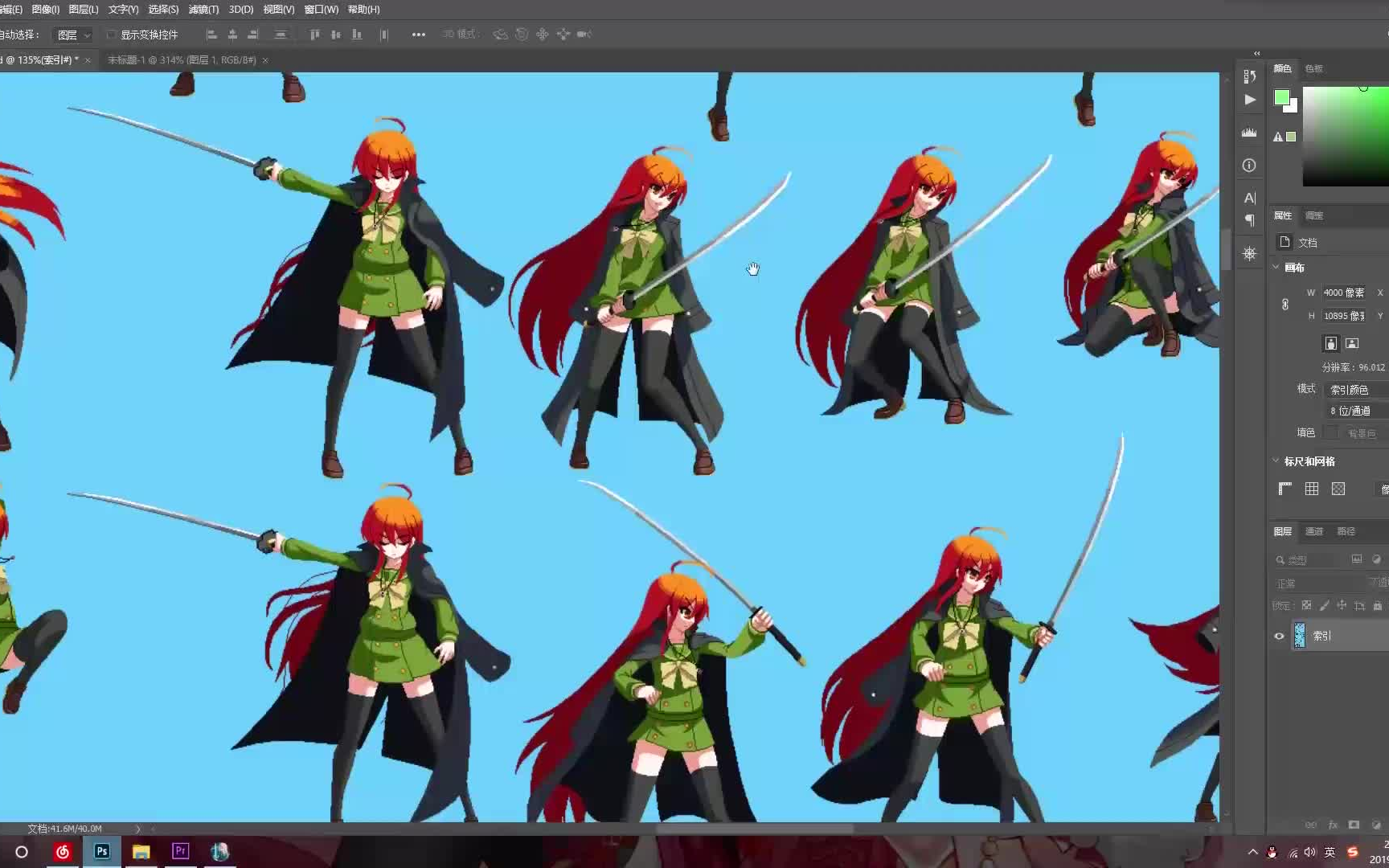
Task: Click the pixel layer filter icon
Action: click(1357, 559)
